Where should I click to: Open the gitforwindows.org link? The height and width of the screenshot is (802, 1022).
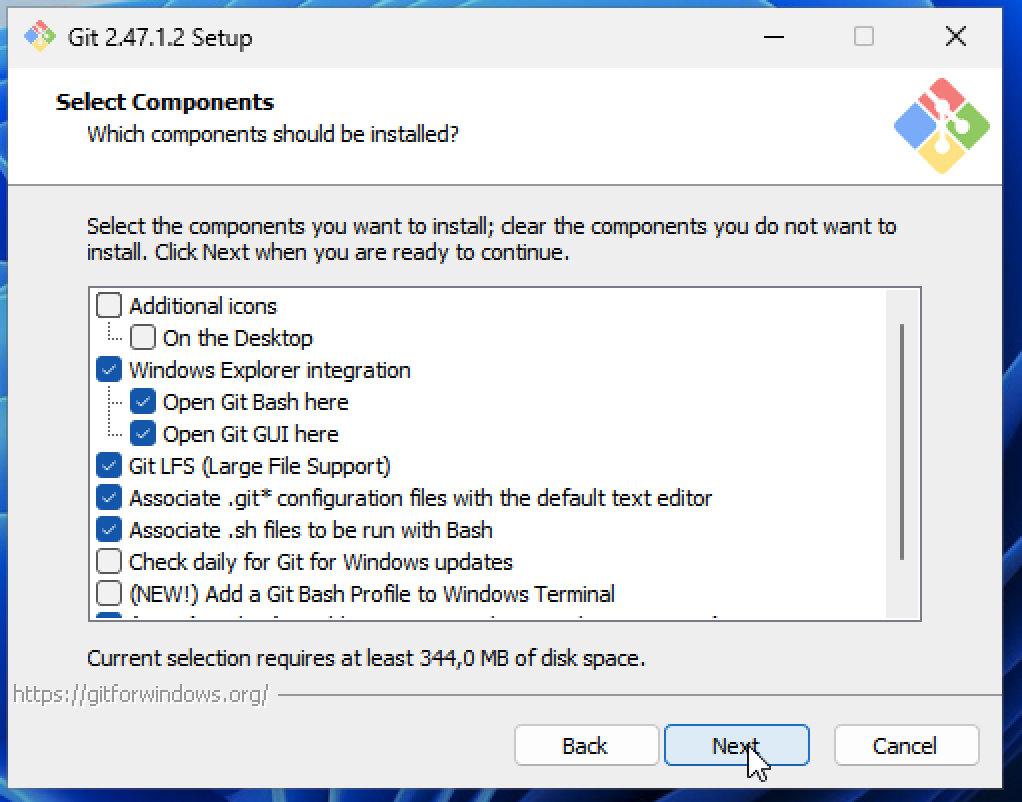point(140,694)
